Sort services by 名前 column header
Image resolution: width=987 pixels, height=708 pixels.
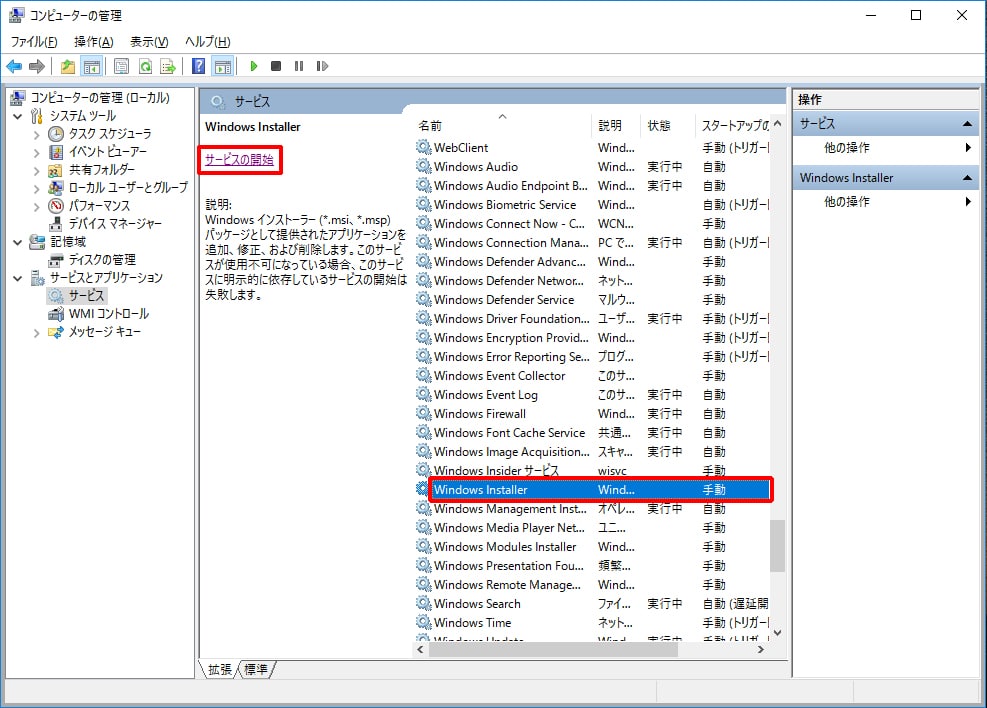tap(503, 126)
